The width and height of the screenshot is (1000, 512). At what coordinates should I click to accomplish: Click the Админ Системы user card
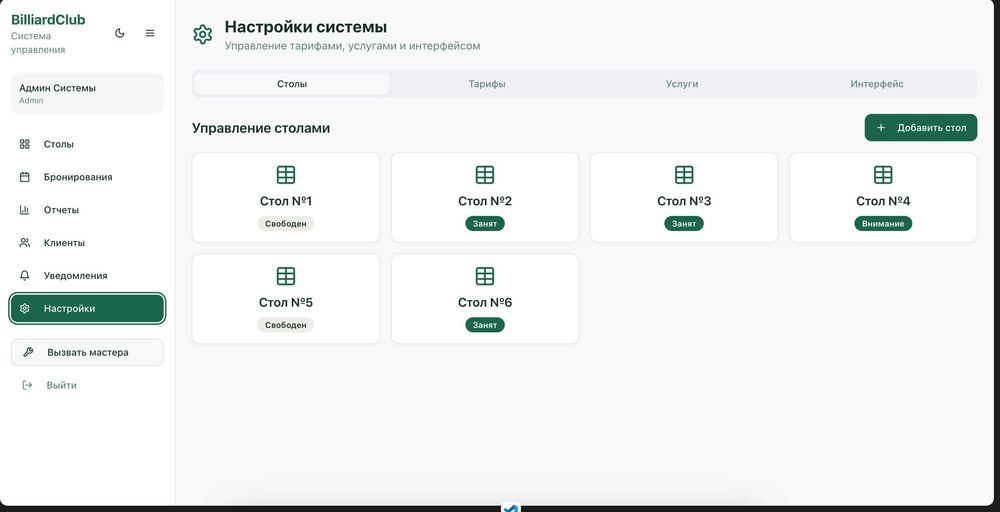click(87, 93)
